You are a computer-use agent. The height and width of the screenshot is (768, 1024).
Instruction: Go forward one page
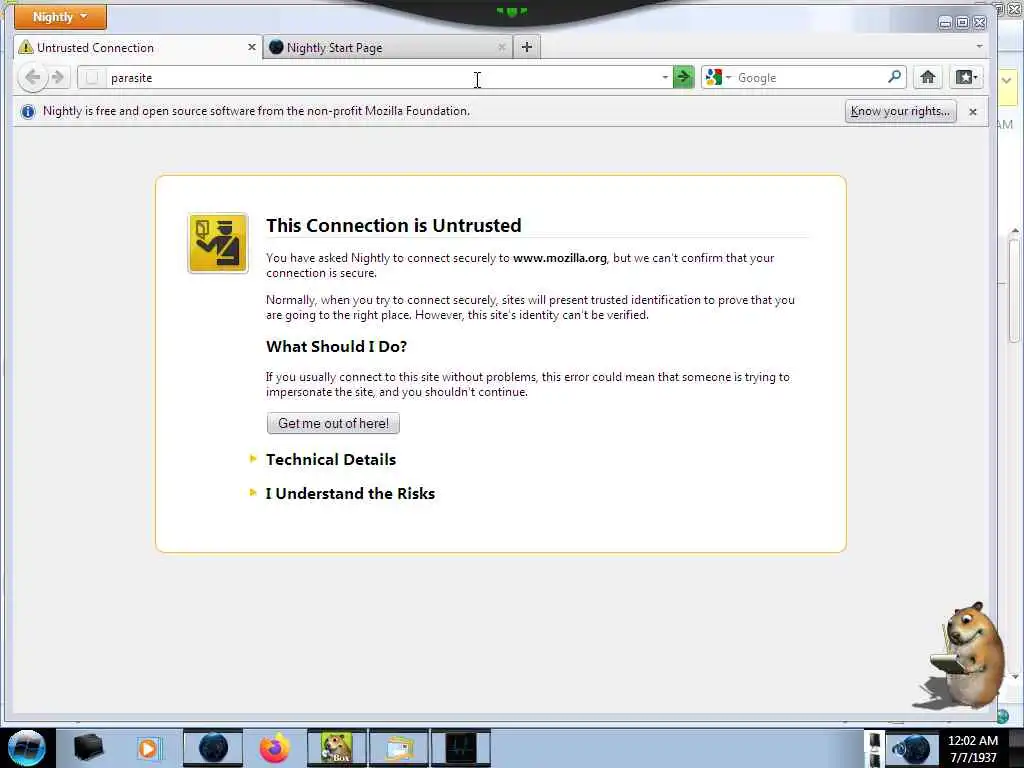(x=58, y=78)
